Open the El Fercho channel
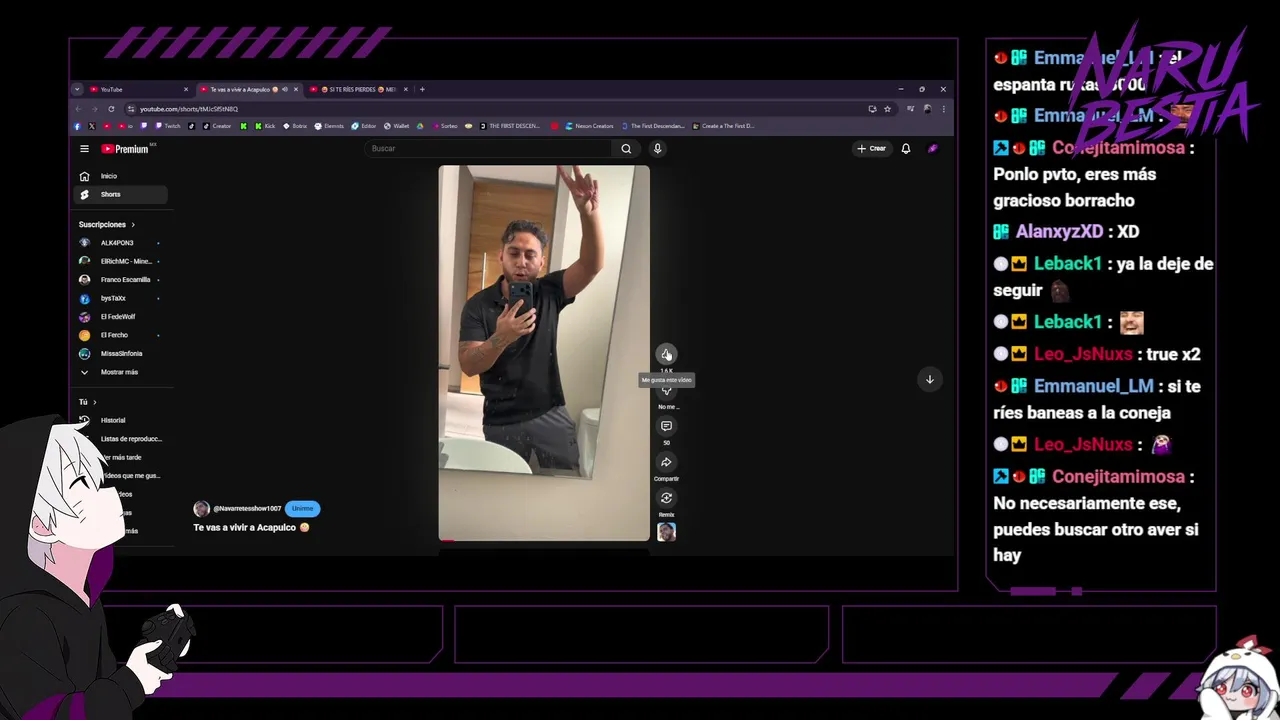 120,335
